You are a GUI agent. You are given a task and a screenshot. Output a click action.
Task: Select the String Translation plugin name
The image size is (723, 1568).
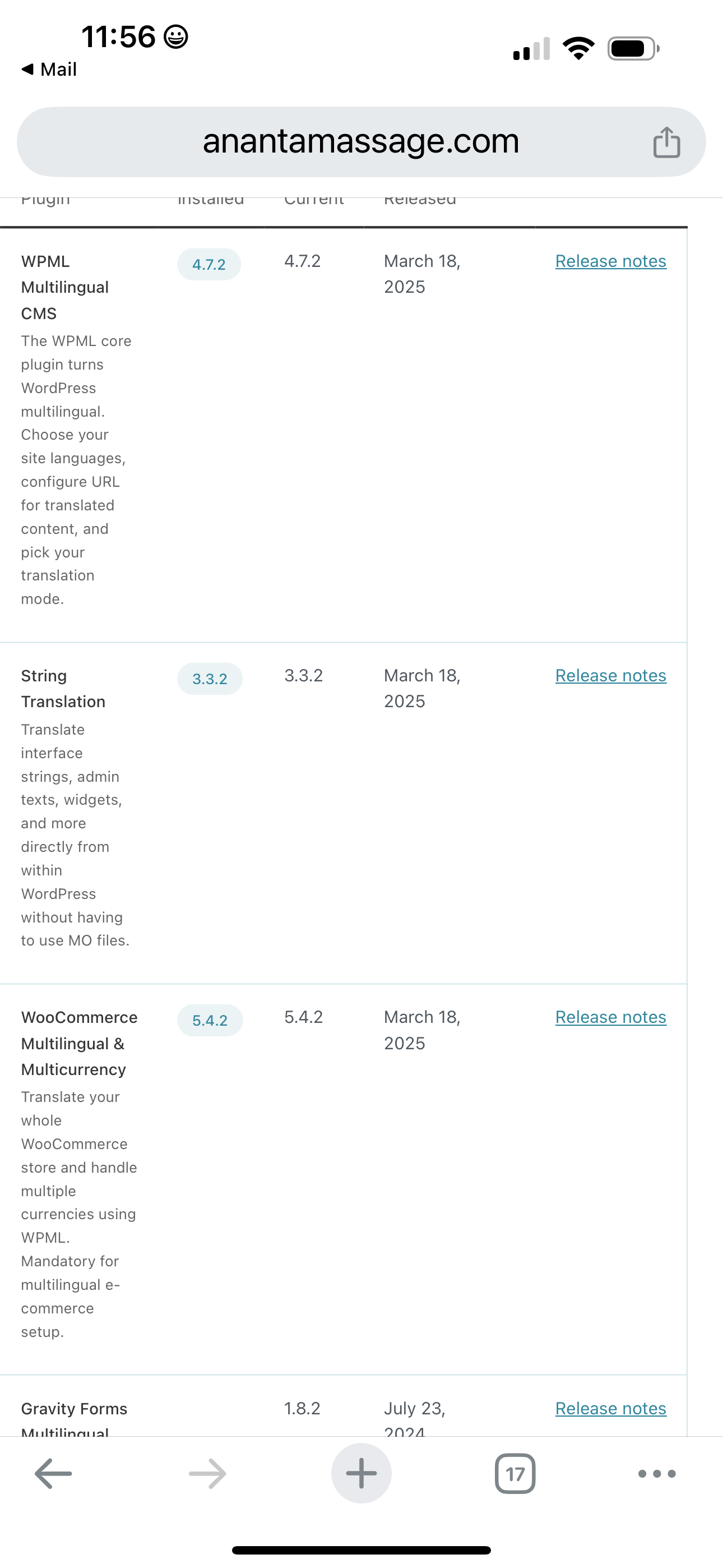pyautogui.click(x=63, y=689)
